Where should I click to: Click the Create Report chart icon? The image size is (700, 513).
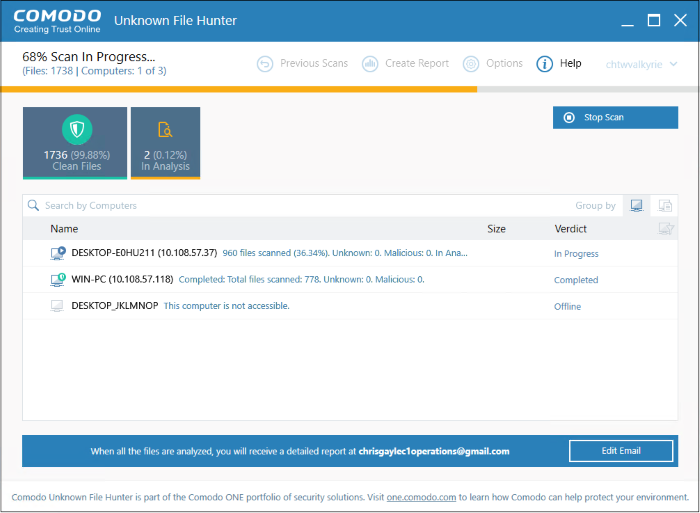370,64
